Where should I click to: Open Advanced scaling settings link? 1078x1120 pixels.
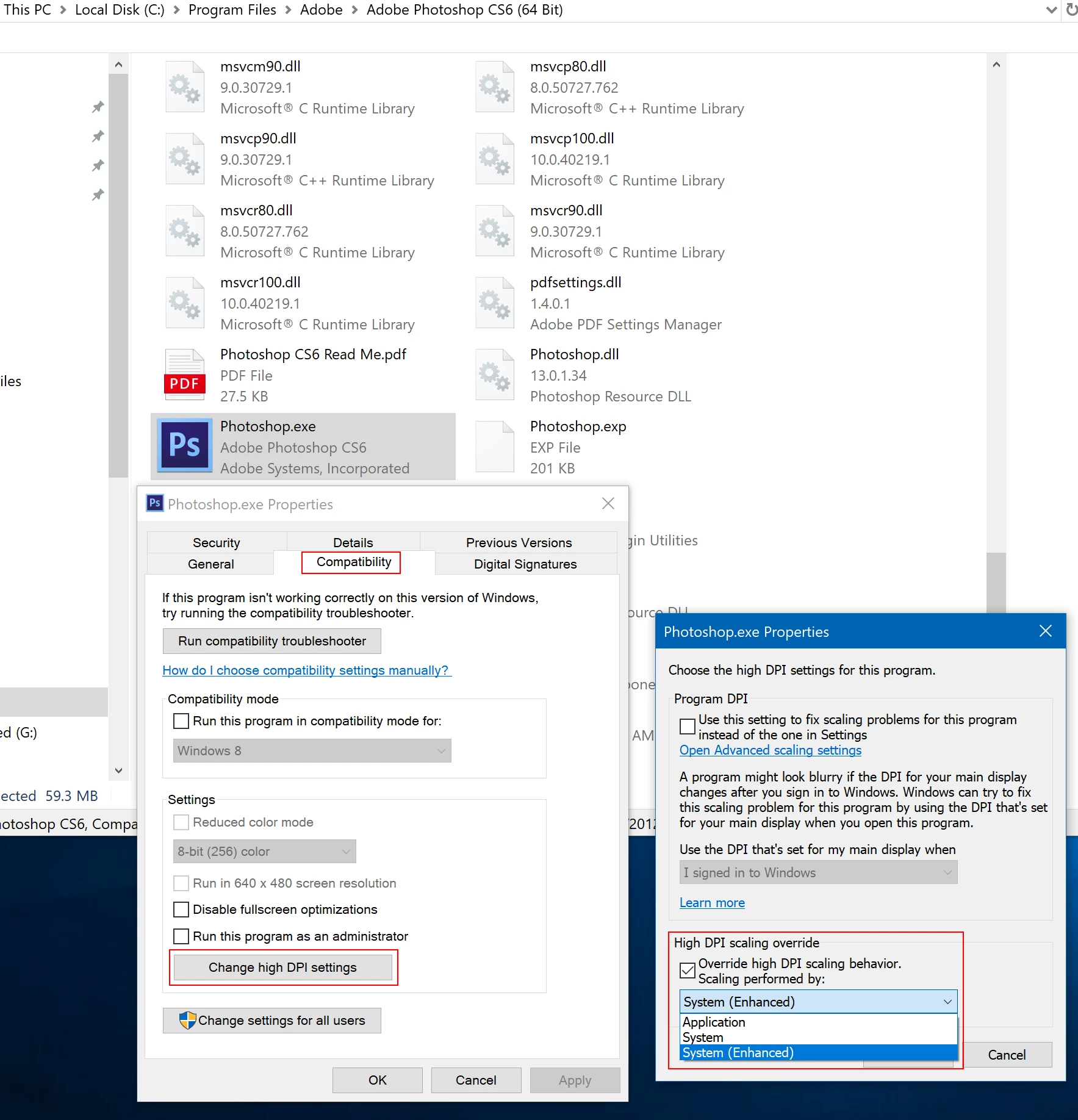pyautogui.click(x=771, y=750)
